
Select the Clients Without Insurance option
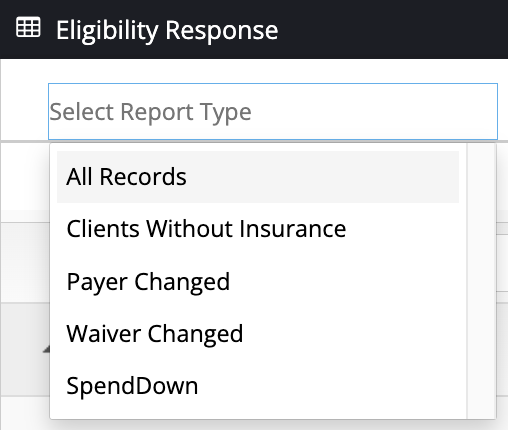[x=258, y=229]
